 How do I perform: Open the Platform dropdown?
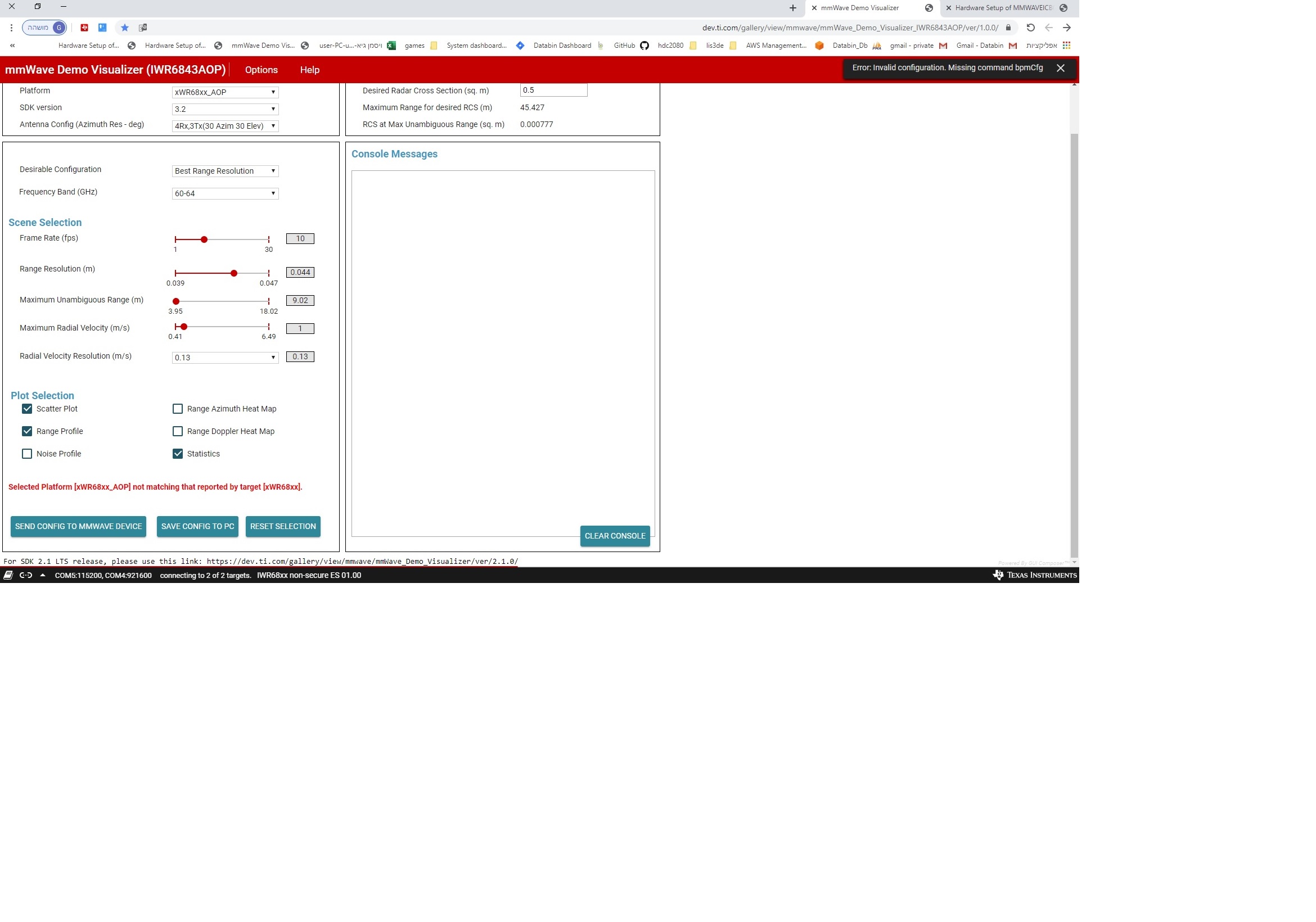[226, 92]
